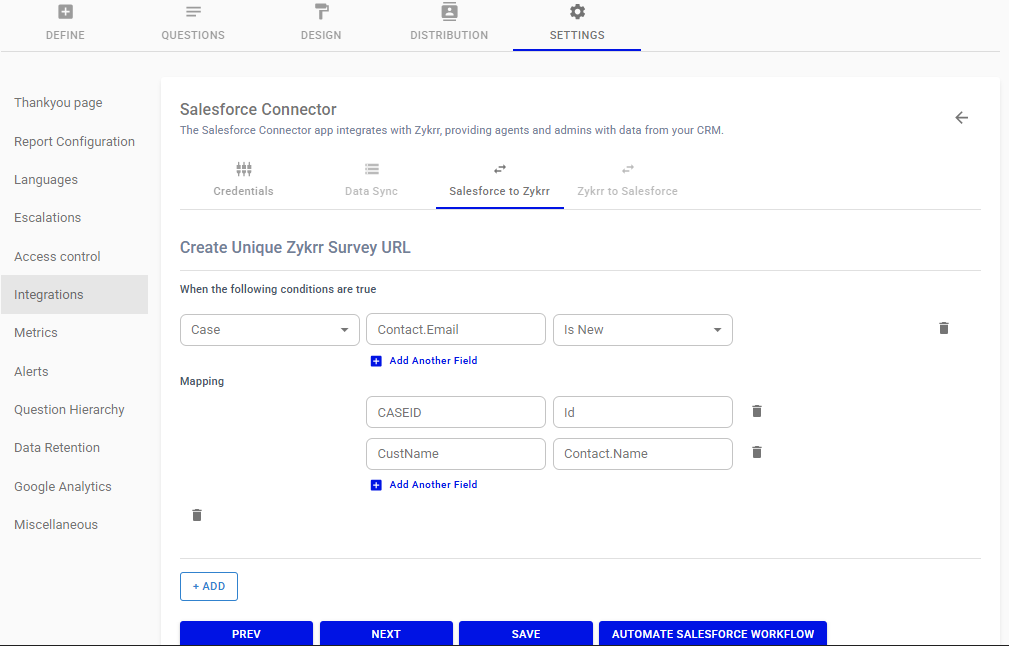Screen dimensions: 1009x646
Task: Open Thankyou page in the sidebar
Action: (x=59, y=103)
